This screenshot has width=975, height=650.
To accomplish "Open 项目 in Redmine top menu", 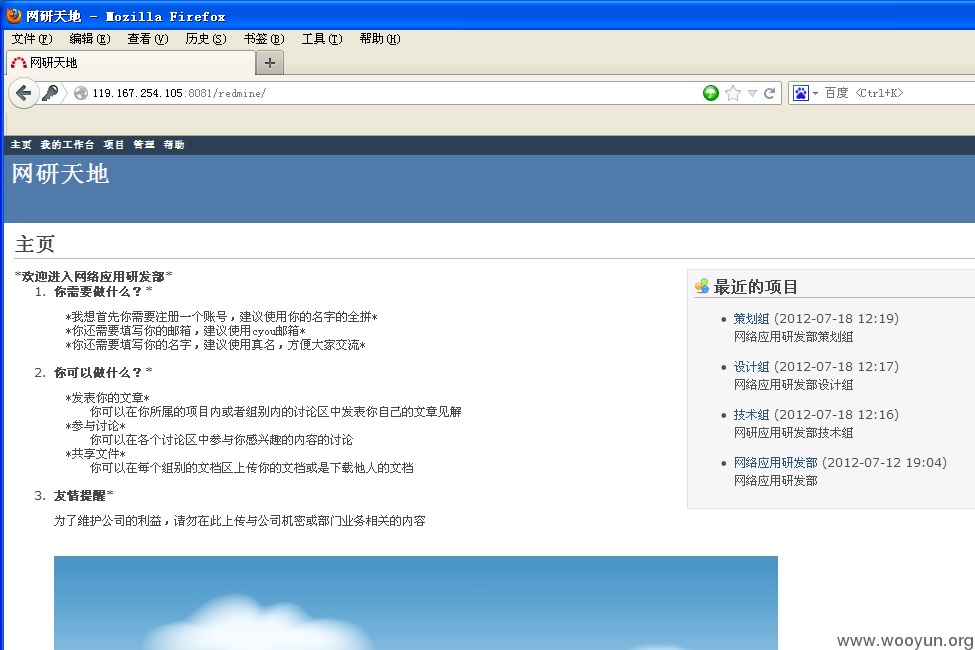I will [x=113, y=145].
